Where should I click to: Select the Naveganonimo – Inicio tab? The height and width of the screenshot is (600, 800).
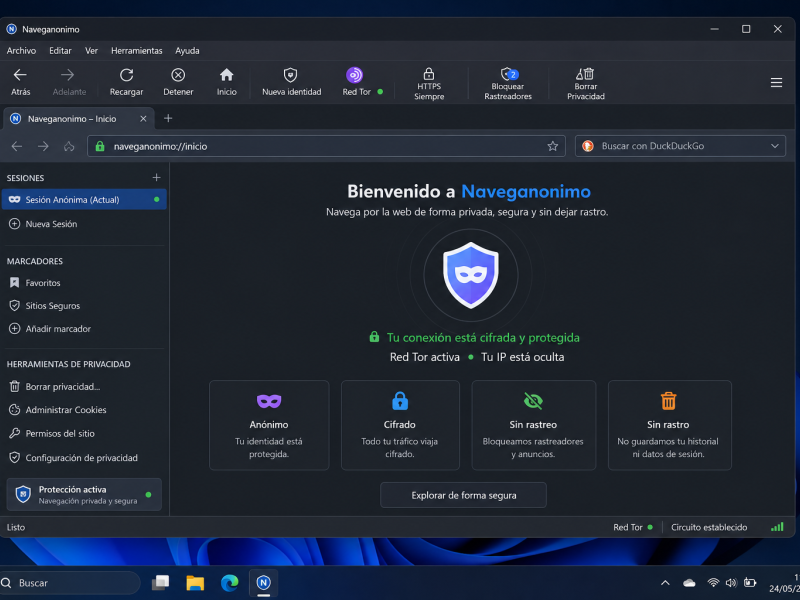[x=78, y=118]
